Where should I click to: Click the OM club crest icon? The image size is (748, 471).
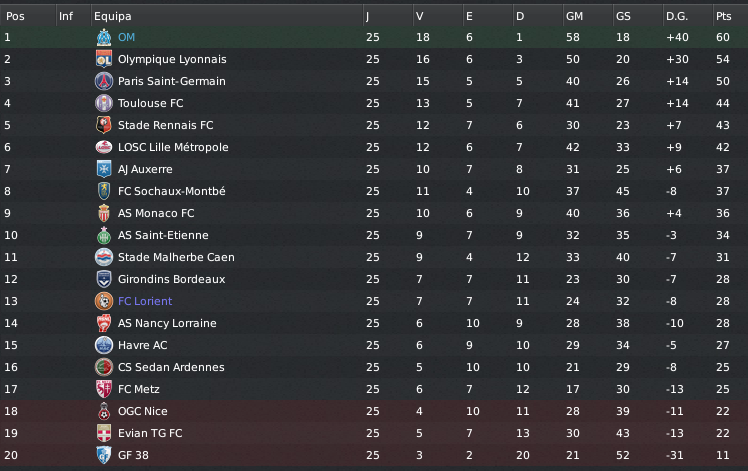[x=102, y=37]
